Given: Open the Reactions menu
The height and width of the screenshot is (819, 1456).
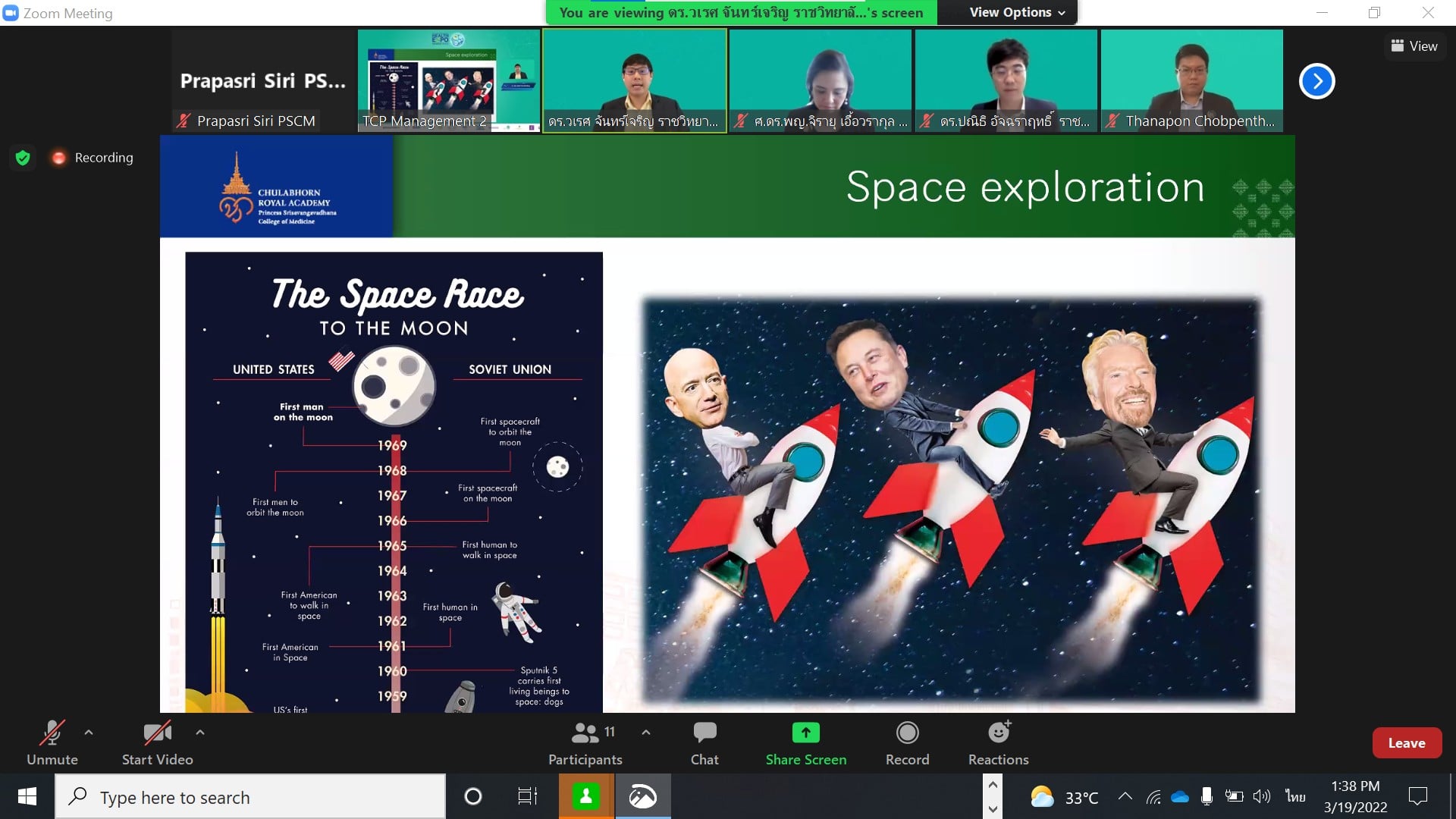Looking at the screenshot, I should [x=998, y=743].
